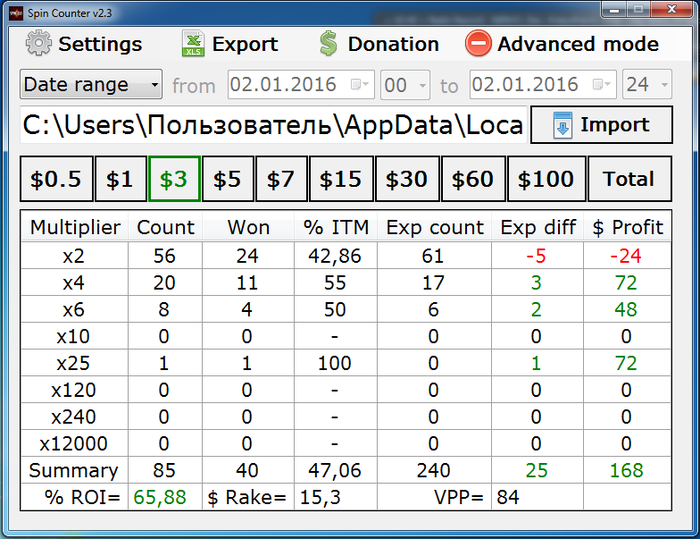Image resolution: width=700 pixels, height=539 pixels.
Task: Select the x2 multiplier row label
Action: pos(74,256)
